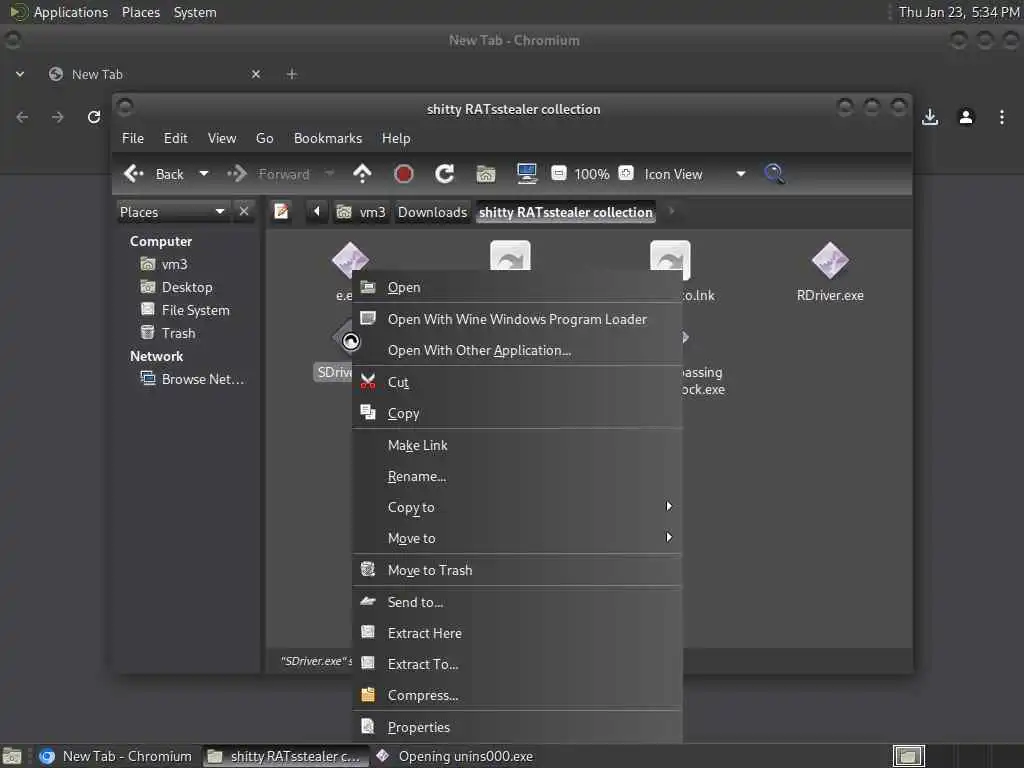The width and height of the screenshot is (1024, 768).
Task: Select Desktop in the Places sidebar
Action: 187,287
